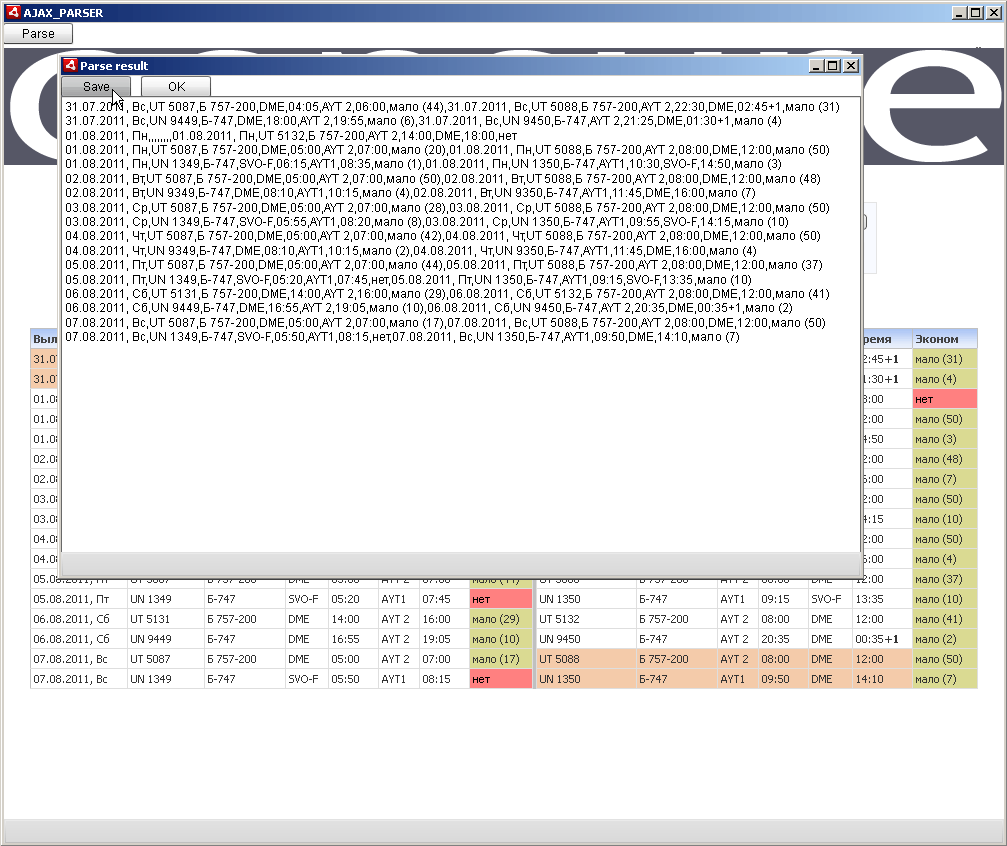Viewport: 1007px width, 846px height.
Task: Click the мало (7) cell in last row
Action: (945, 679)
